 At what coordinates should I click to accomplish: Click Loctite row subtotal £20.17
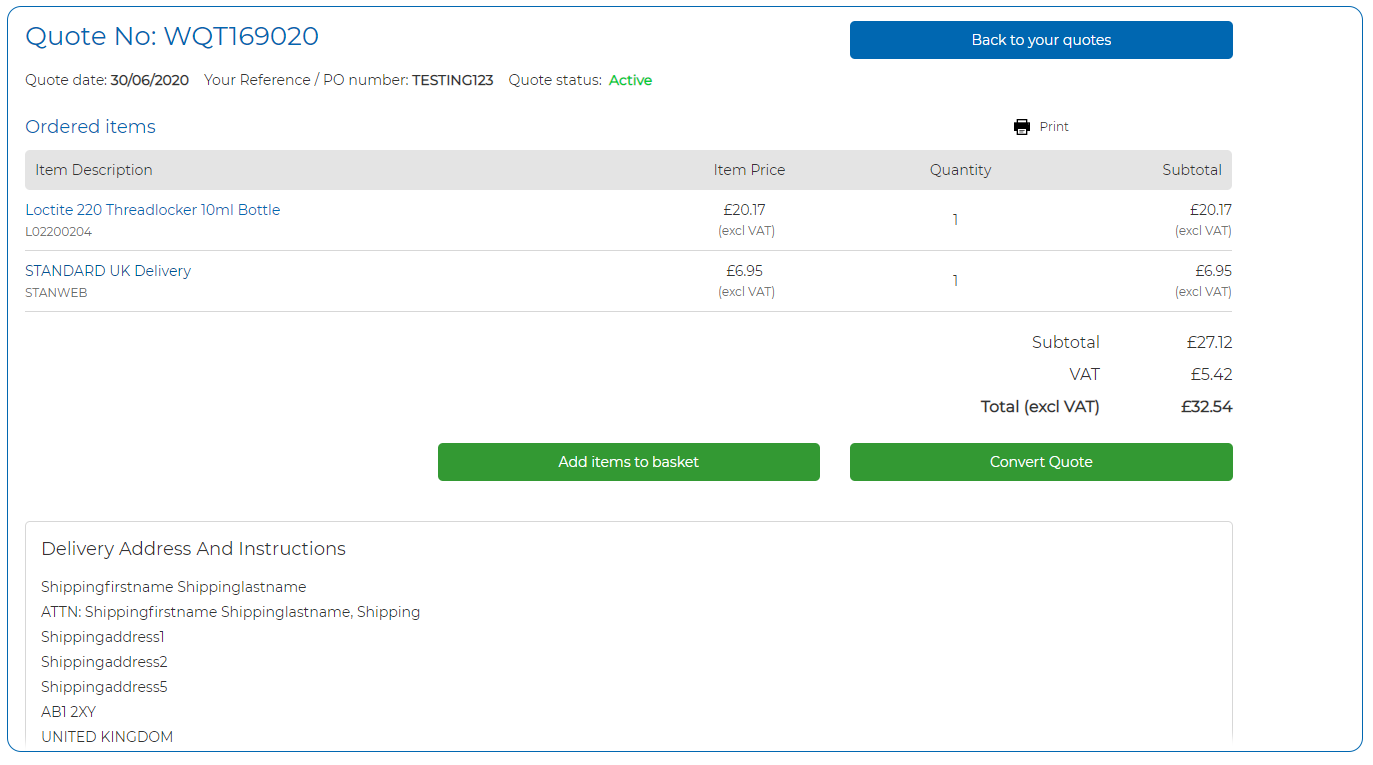(x=1211, y=210)
